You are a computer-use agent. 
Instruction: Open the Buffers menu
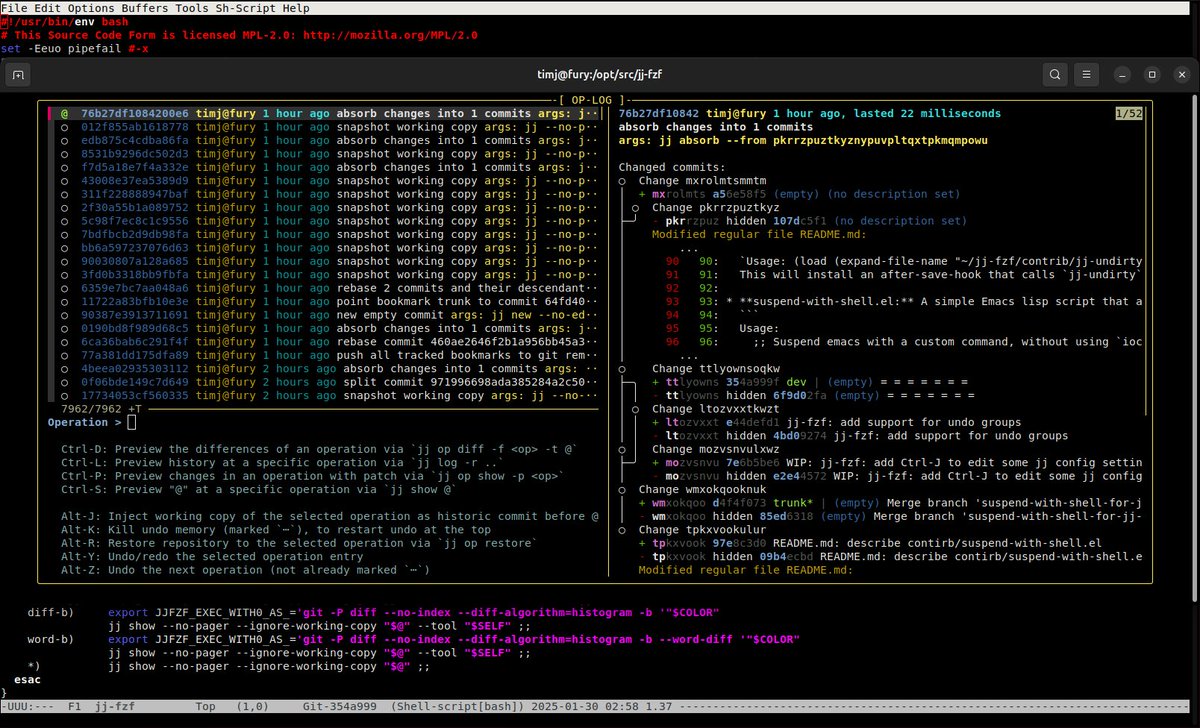tap(144, 8)
